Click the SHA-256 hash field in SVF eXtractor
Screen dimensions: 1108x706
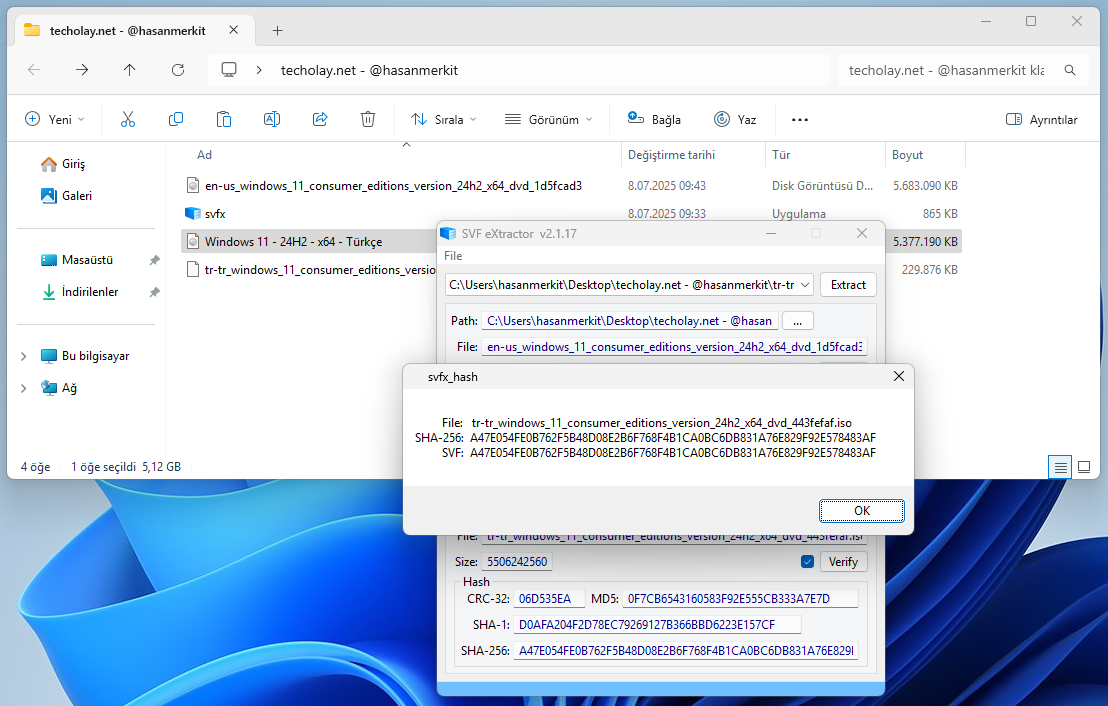[686, 651]
